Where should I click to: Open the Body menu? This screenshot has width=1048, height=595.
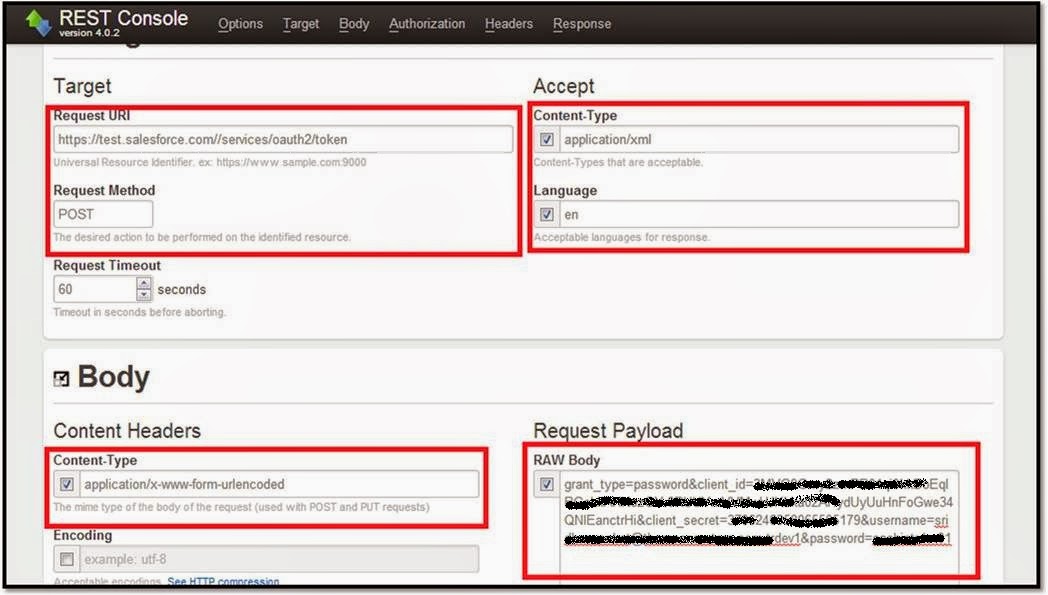[x=353, y=23]
